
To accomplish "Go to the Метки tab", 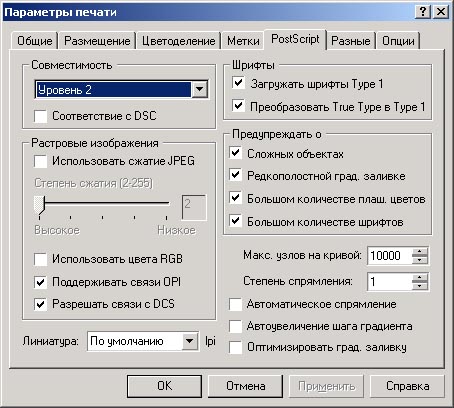I will coord(243,41).
